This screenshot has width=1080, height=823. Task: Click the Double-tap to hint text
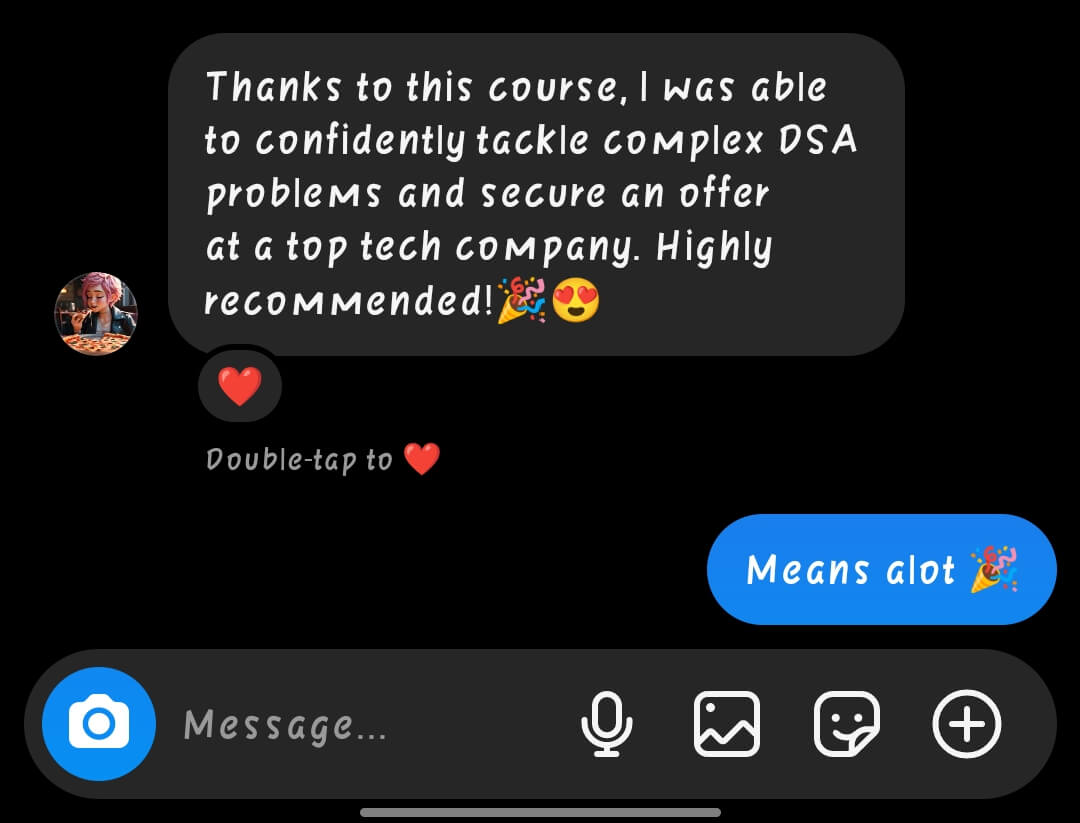coord(299,459)
